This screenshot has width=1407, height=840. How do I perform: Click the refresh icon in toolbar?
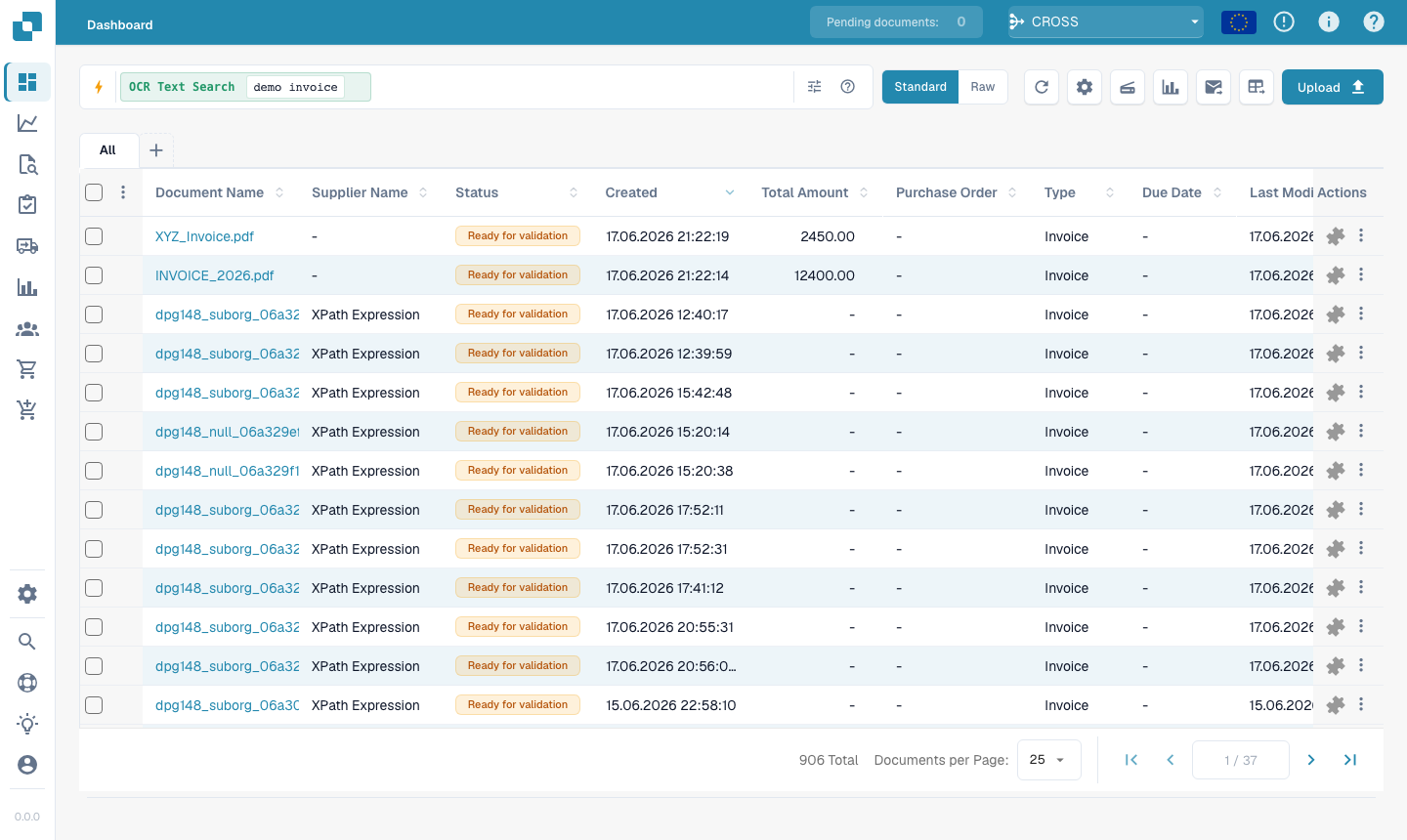(x=1042, y=87)
